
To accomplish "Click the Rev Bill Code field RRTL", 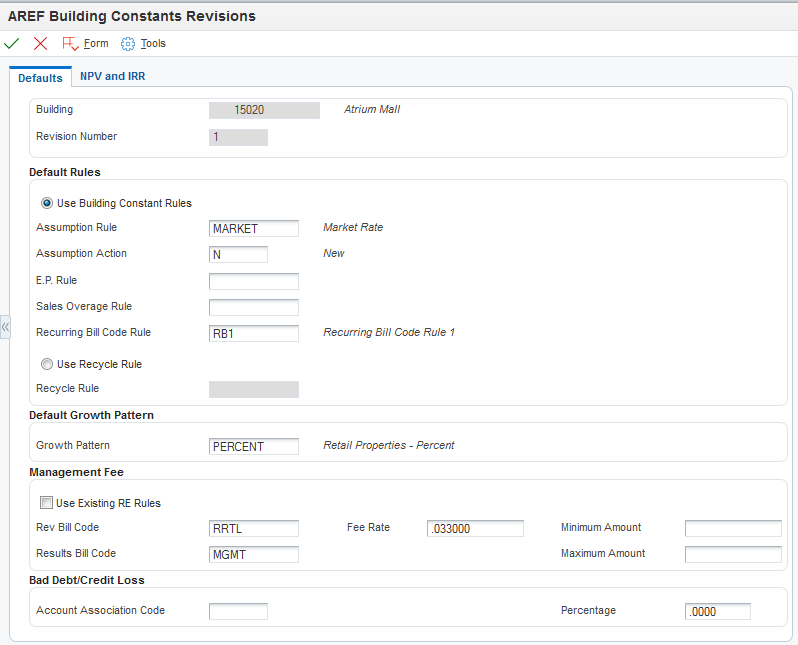I will click(x=253, y=528).
